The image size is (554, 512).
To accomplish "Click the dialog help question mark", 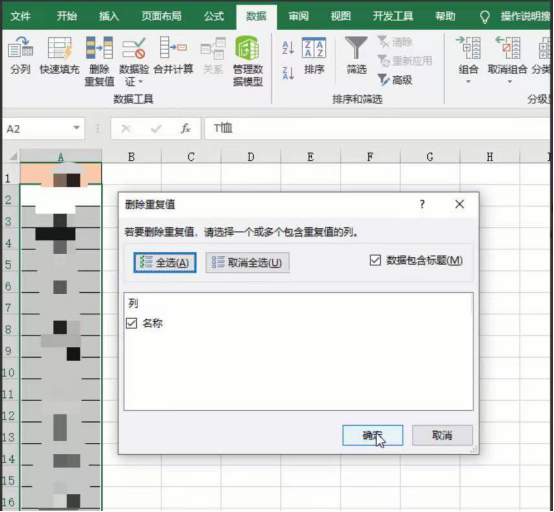I will [x=422, y=204].
